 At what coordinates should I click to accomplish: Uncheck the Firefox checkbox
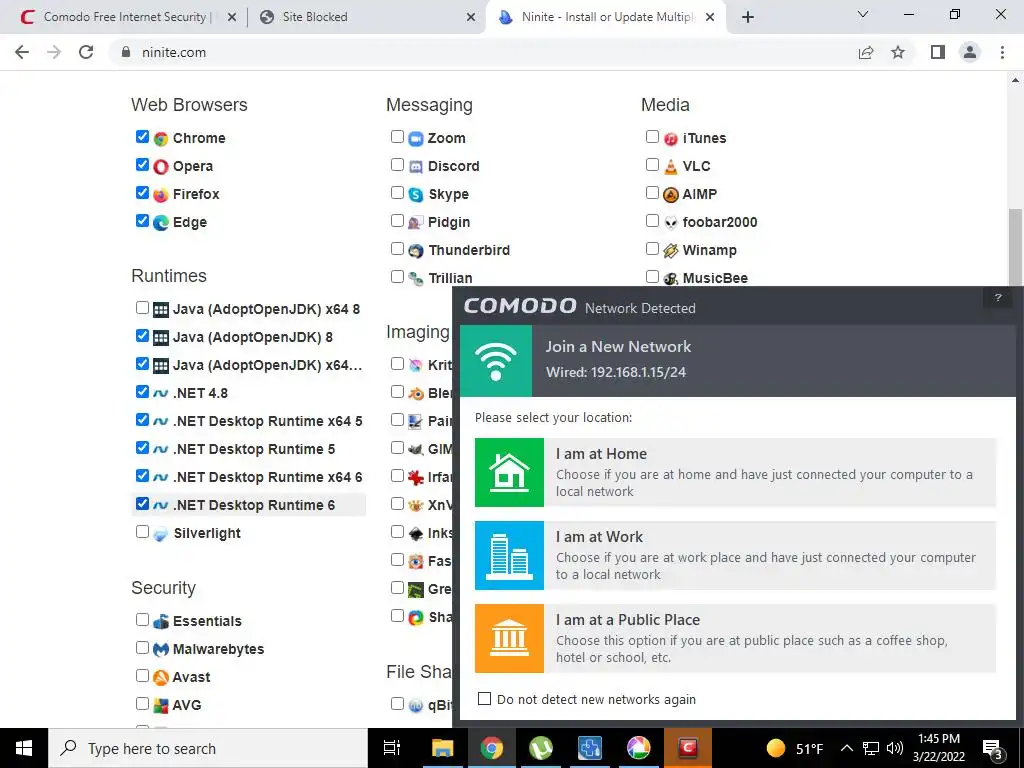click(x=142, y=193)
